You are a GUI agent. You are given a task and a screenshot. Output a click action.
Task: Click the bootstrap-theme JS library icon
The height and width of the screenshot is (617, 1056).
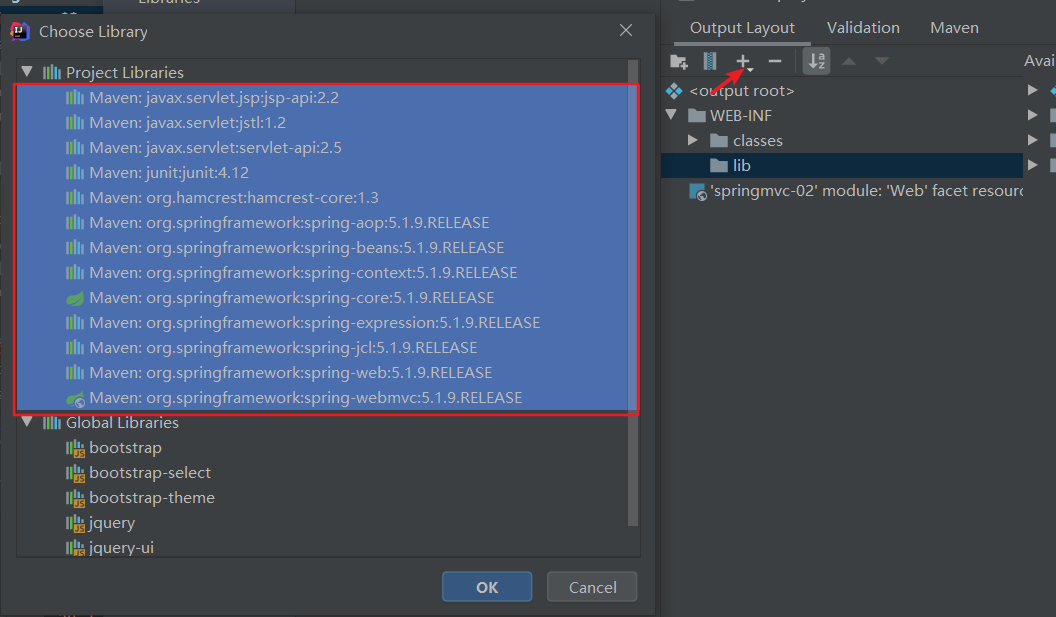75,498
